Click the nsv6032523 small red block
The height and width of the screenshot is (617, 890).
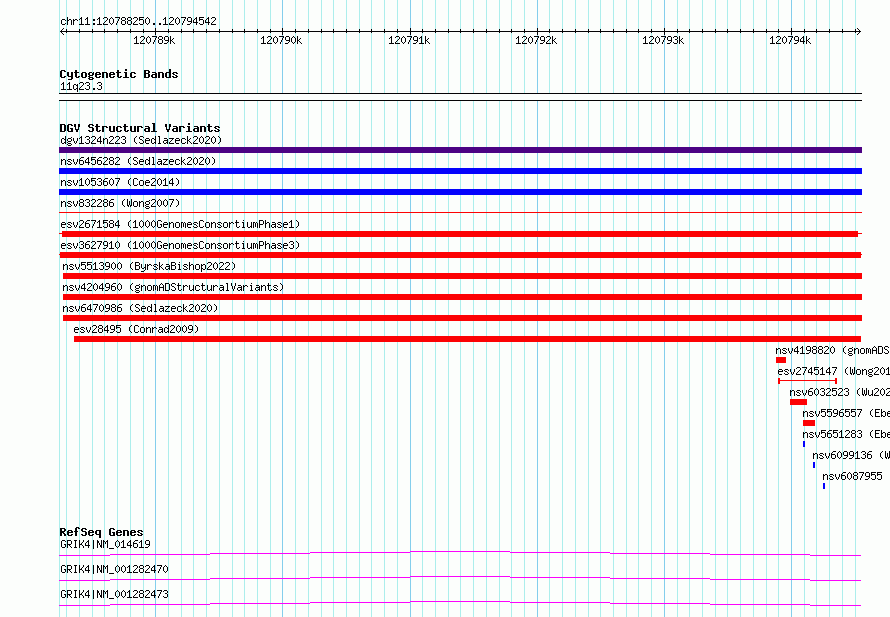click(x=798, y=402)
